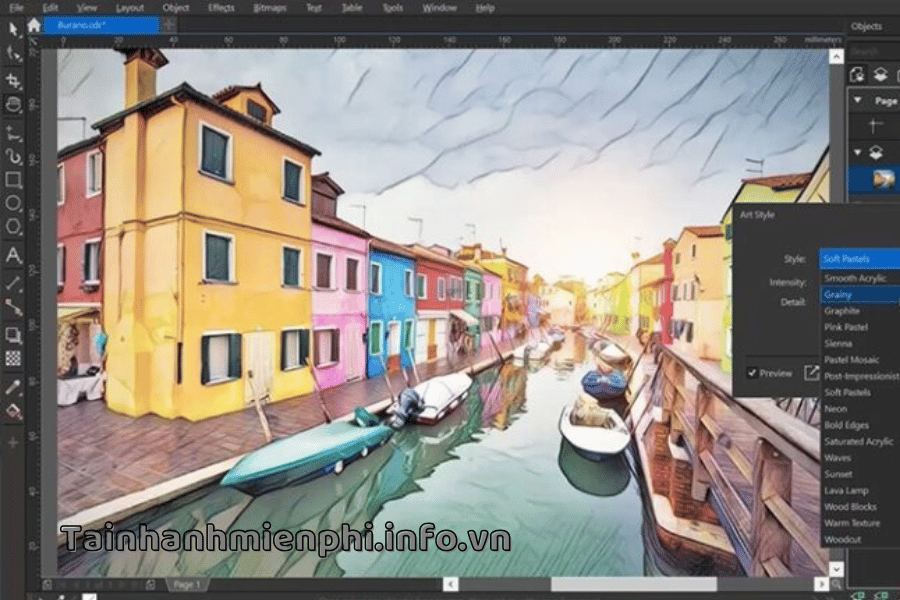
Task: Select the Text tool
Action: (x=13, y=256)
